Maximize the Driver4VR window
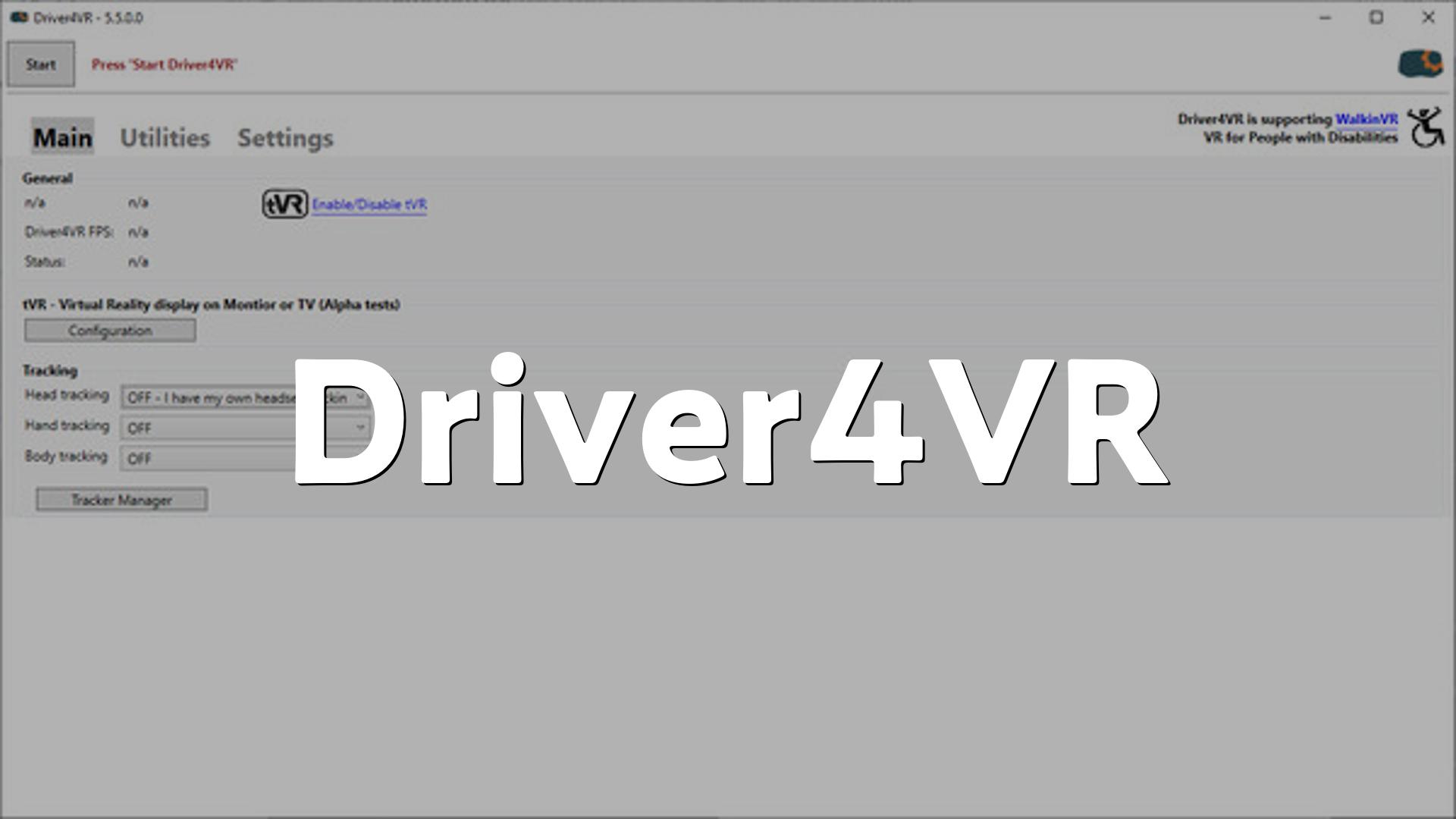The image size is (1456, 819). click(x=1376, y=17)
